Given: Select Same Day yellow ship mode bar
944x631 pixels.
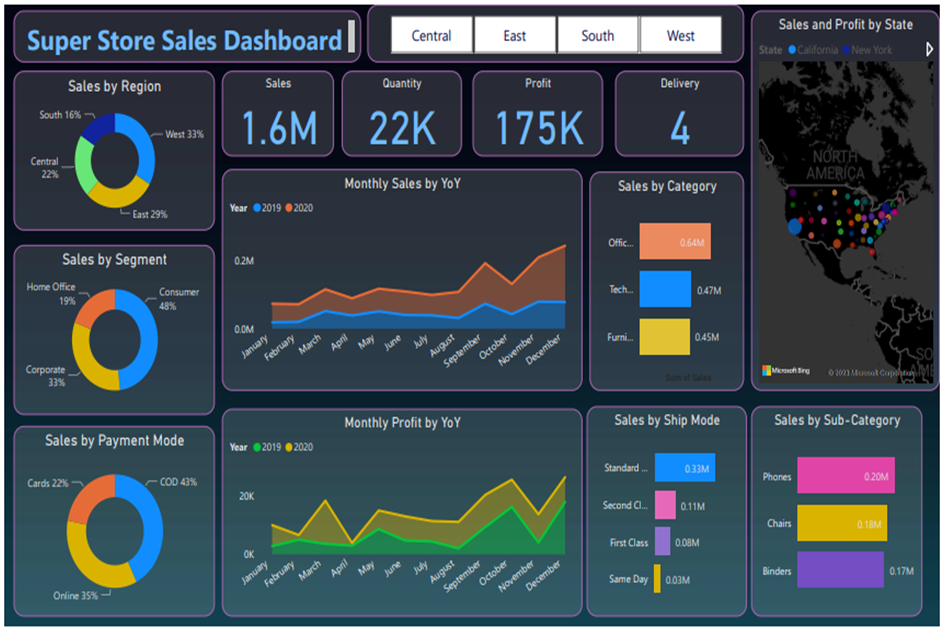Looking at the screenshot, I should (x=657, y=579).
